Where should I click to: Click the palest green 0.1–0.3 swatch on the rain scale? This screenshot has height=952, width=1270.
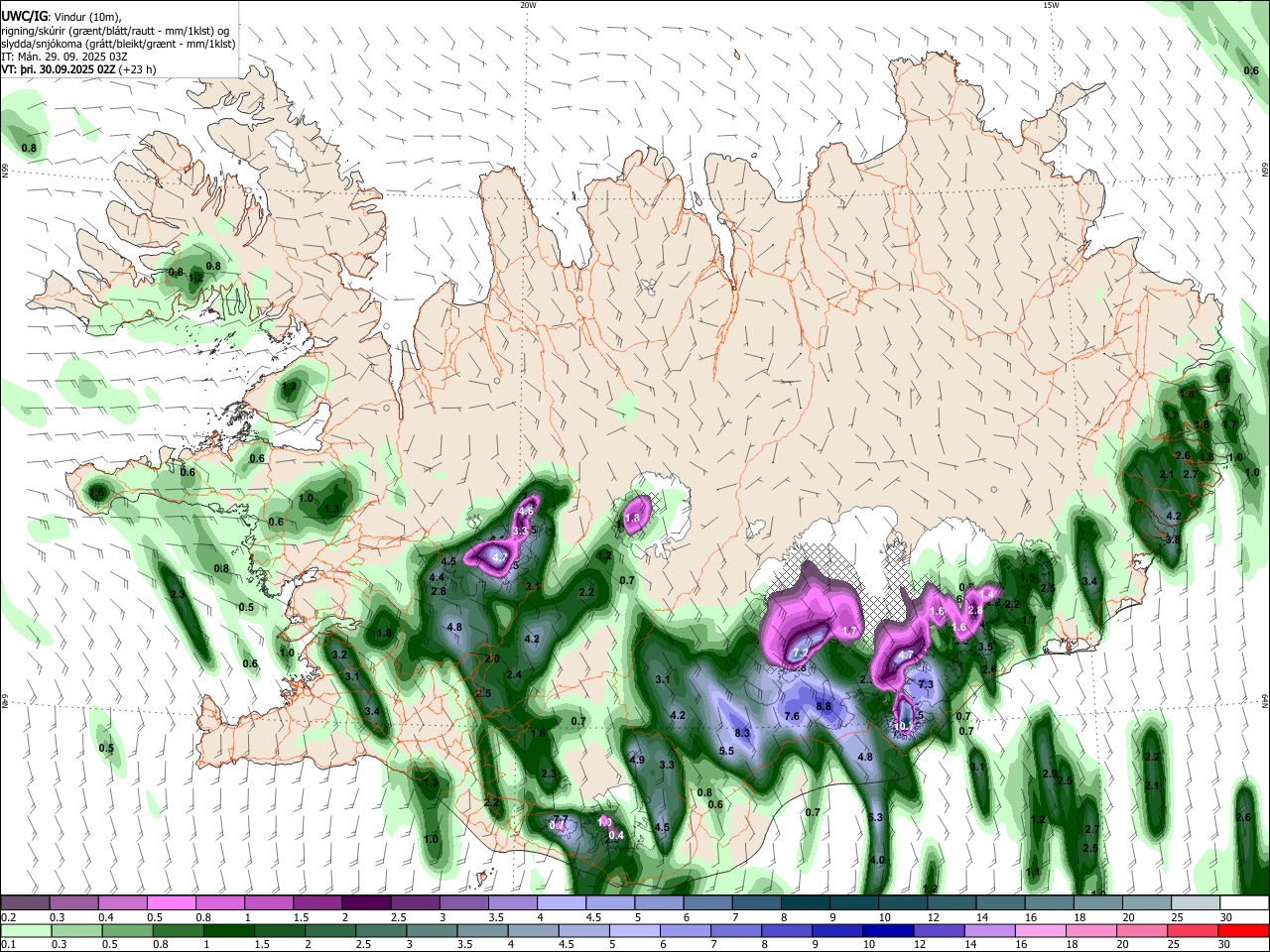(27, 930)
